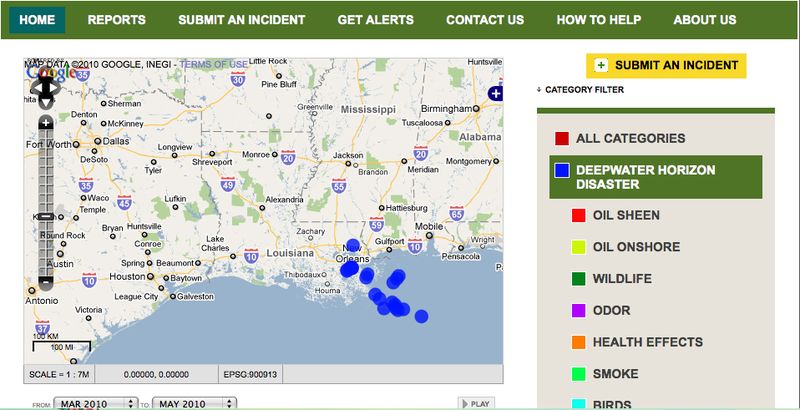Collapse the CATEGORY FILTER section
800x410 pixels.
(580, 90)
